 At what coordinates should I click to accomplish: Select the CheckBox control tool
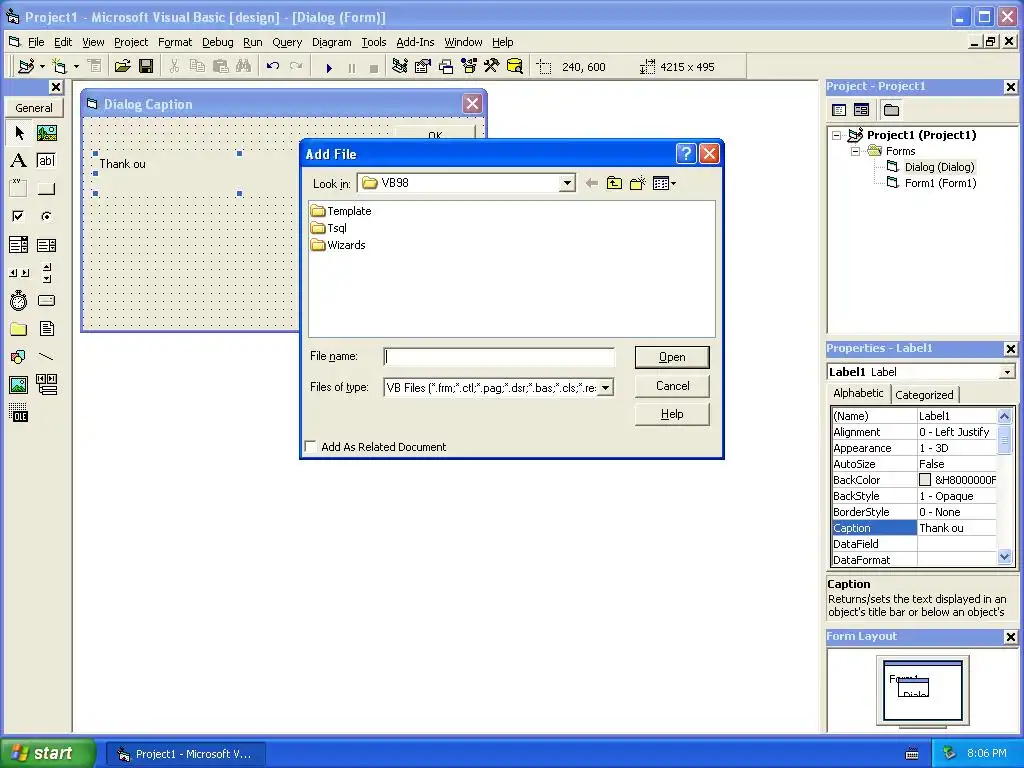(x=19, y=216)
